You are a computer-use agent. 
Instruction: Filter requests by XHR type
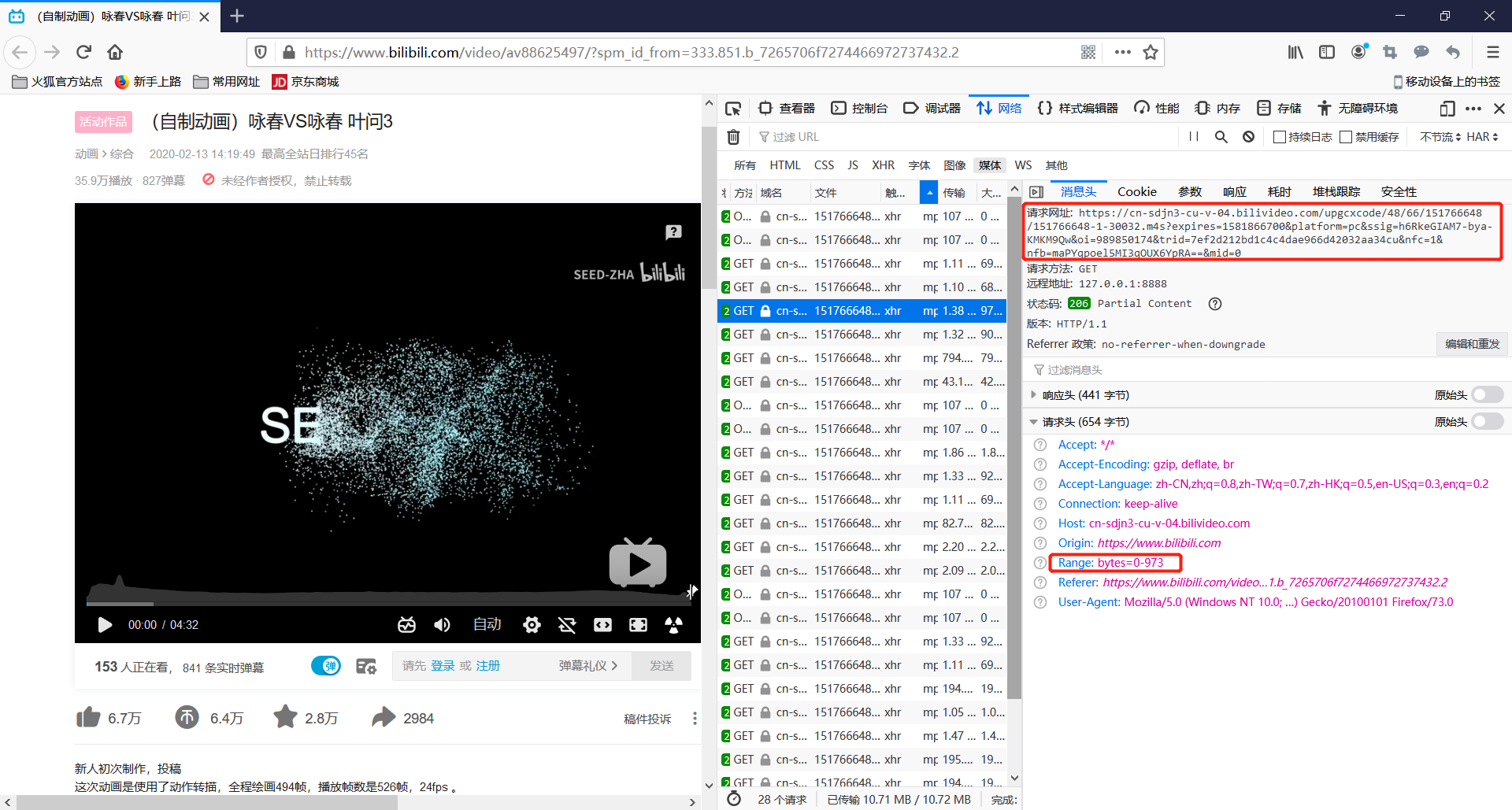(883, 165)
